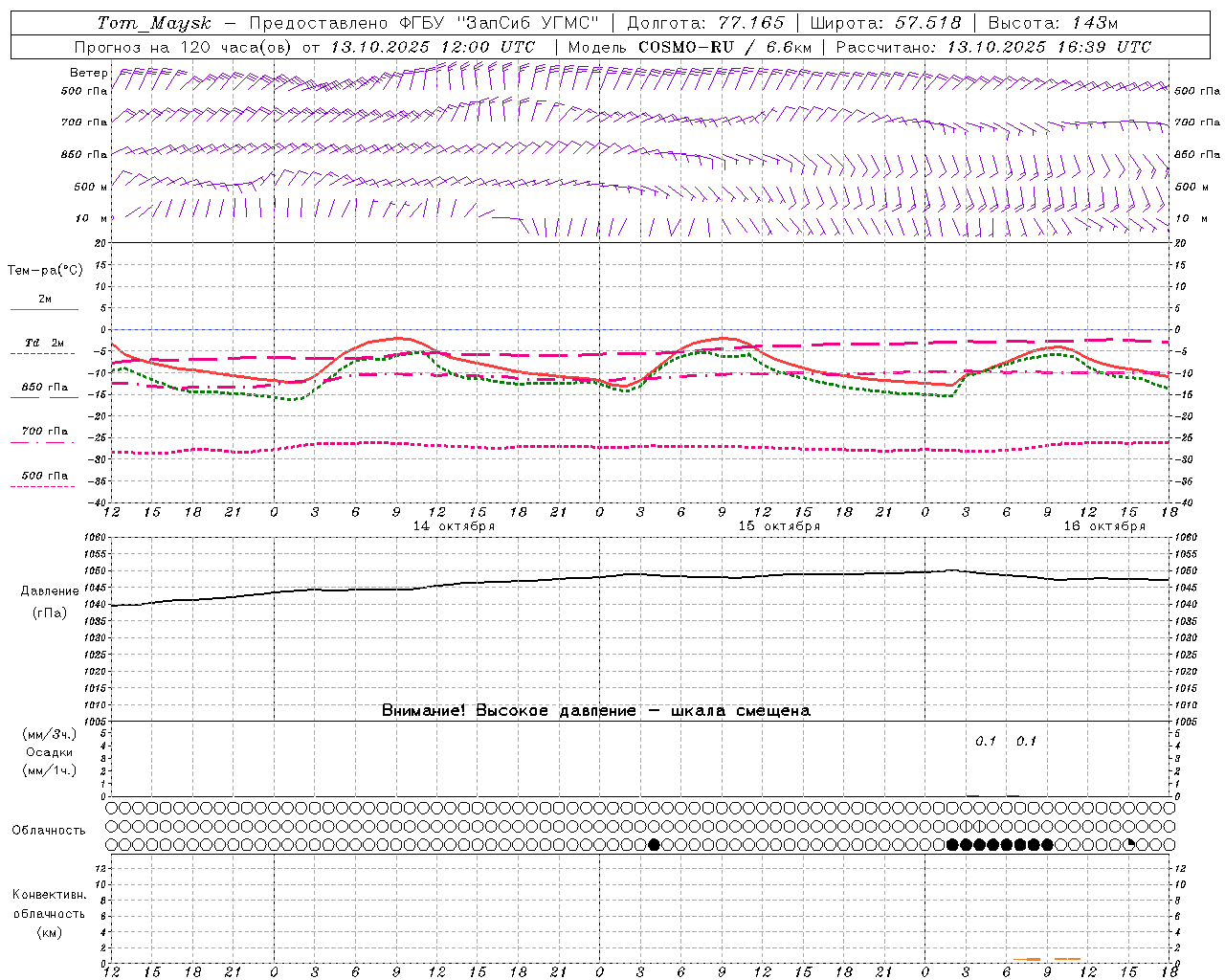Click the Рассчитано: 13.10.2025 16:39 UTC timestamp
The height and width of the screenshot is (980, 1225).
coord(993,47)
